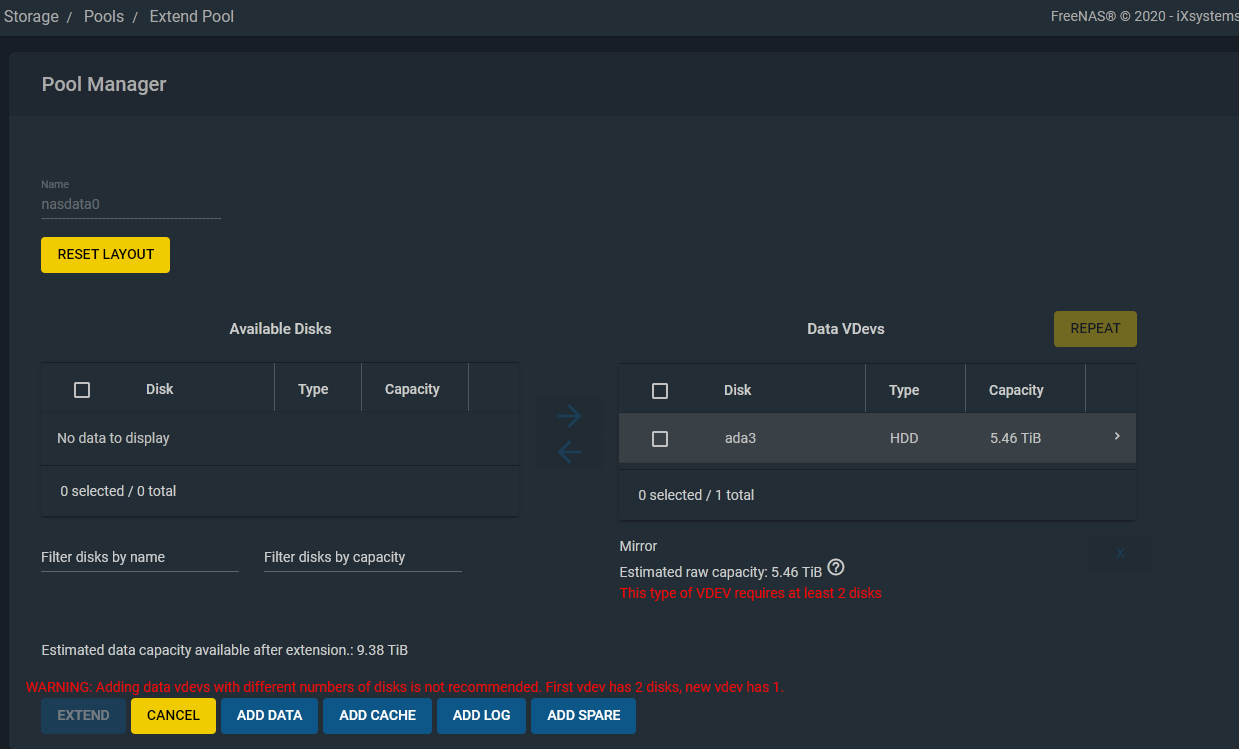Sort Data VDevs by Disk column
This screenshot has height=749, width=1239.
tap(737, 390)
